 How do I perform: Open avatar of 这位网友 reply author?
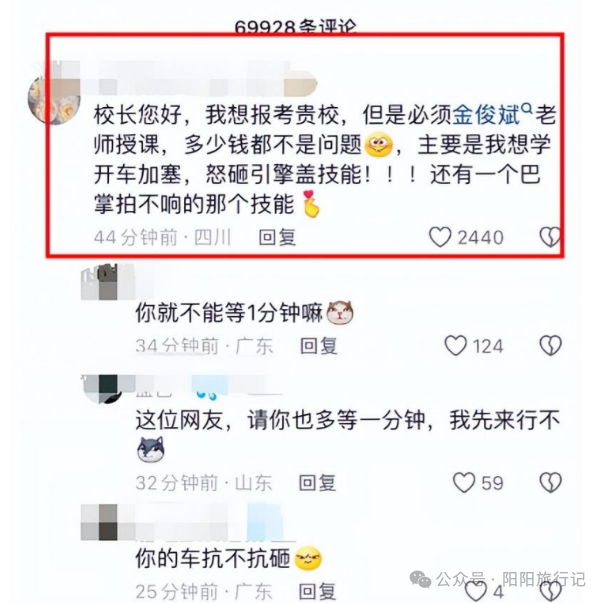(102, 389)
